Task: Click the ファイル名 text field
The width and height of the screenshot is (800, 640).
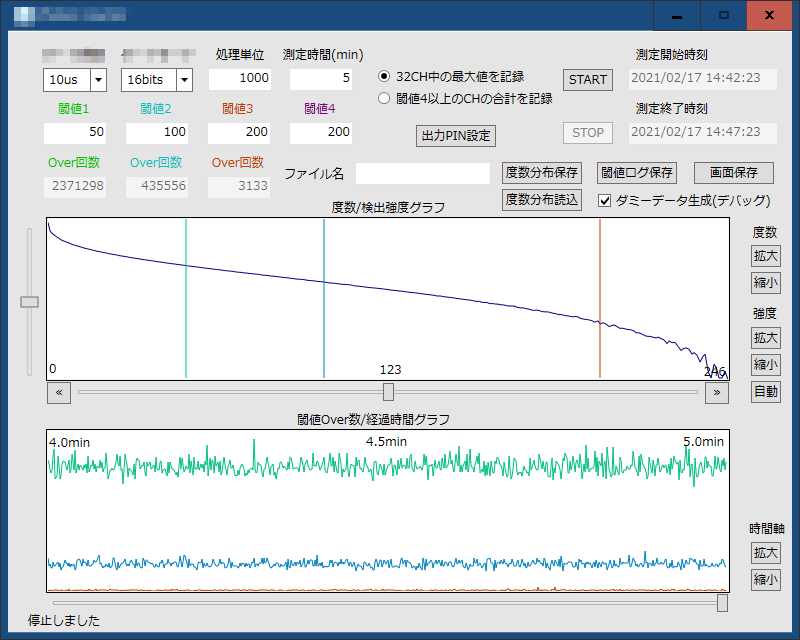Action: 422,174
